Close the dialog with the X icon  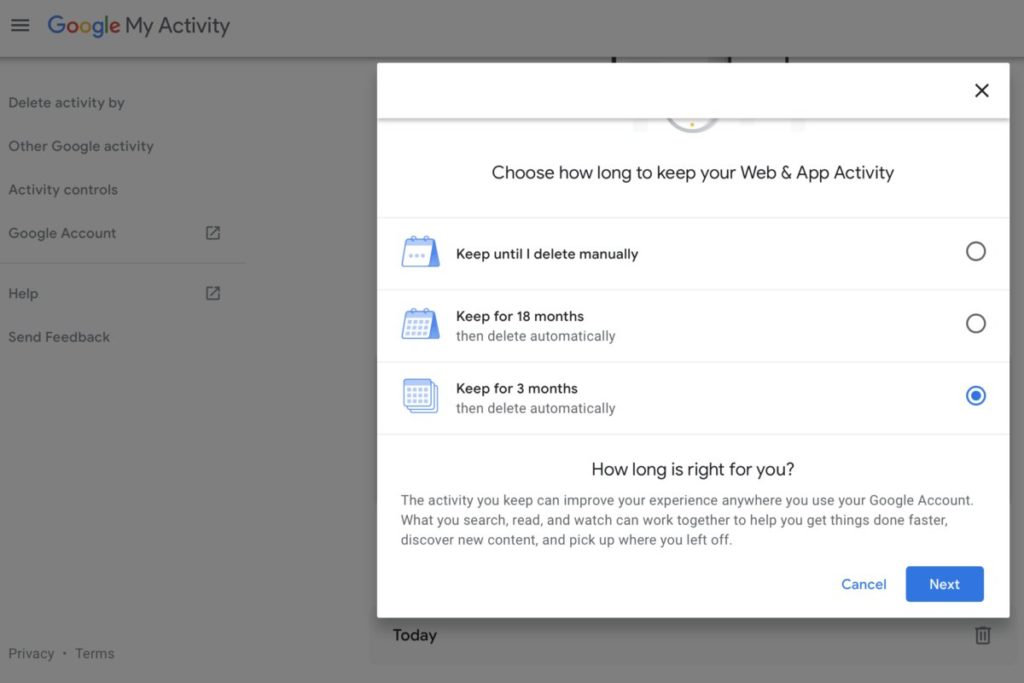point(981,91)
